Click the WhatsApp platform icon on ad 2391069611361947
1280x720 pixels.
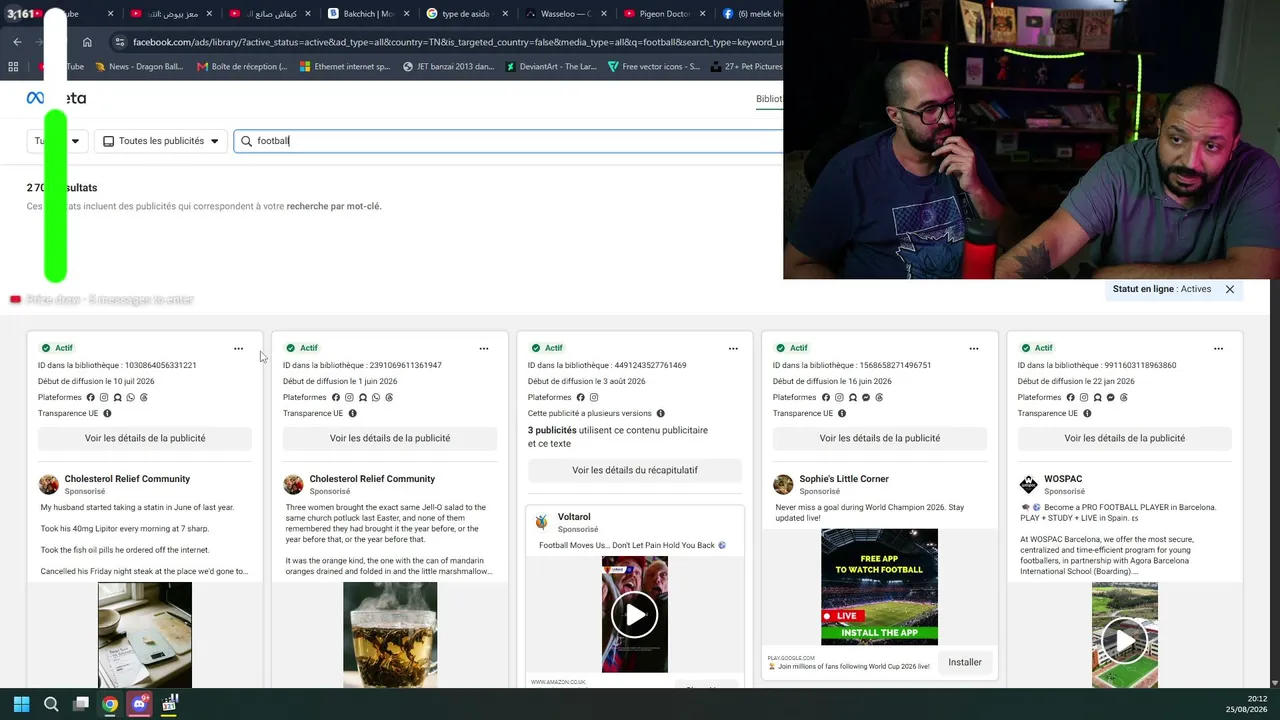(x=375, y=397)
